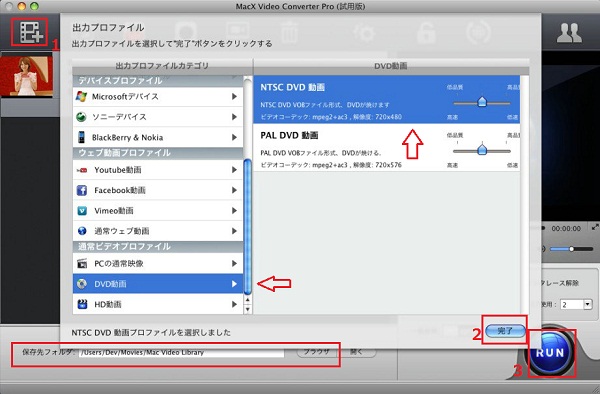Expand HD動画 submenu arrow
The height and width of the screenshot is (394, 600).
click(234, 304)
